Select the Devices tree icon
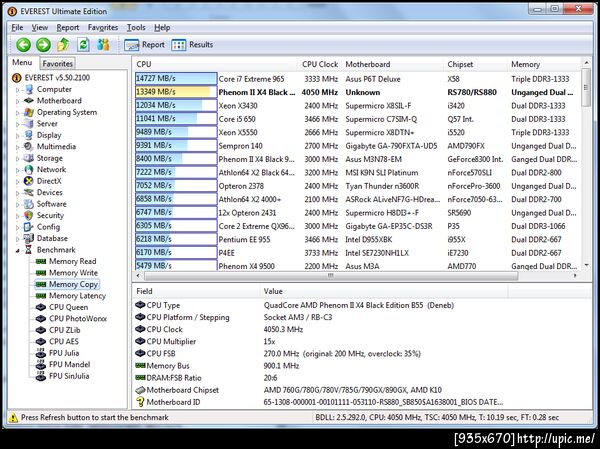Viewport: 600px width, 449px height. pyautogui.click(x=28, y=193)
